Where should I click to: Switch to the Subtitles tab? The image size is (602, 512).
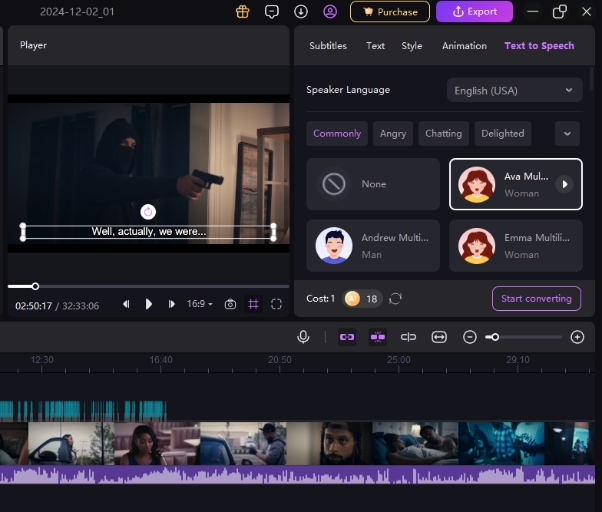coord(328,46)
